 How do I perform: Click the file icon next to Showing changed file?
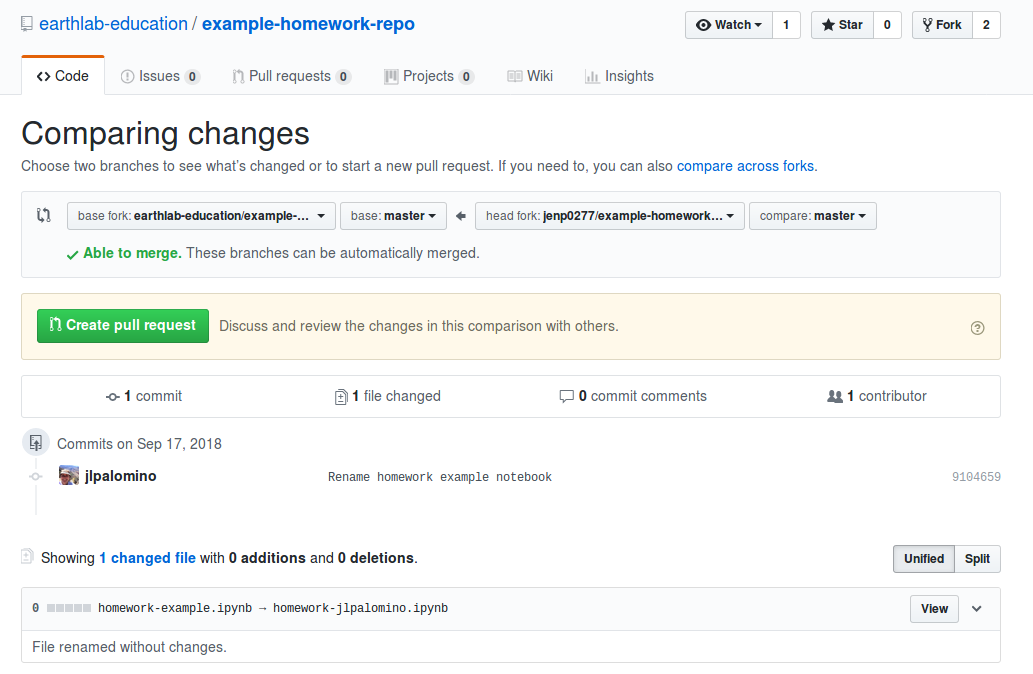pos(27,556)
